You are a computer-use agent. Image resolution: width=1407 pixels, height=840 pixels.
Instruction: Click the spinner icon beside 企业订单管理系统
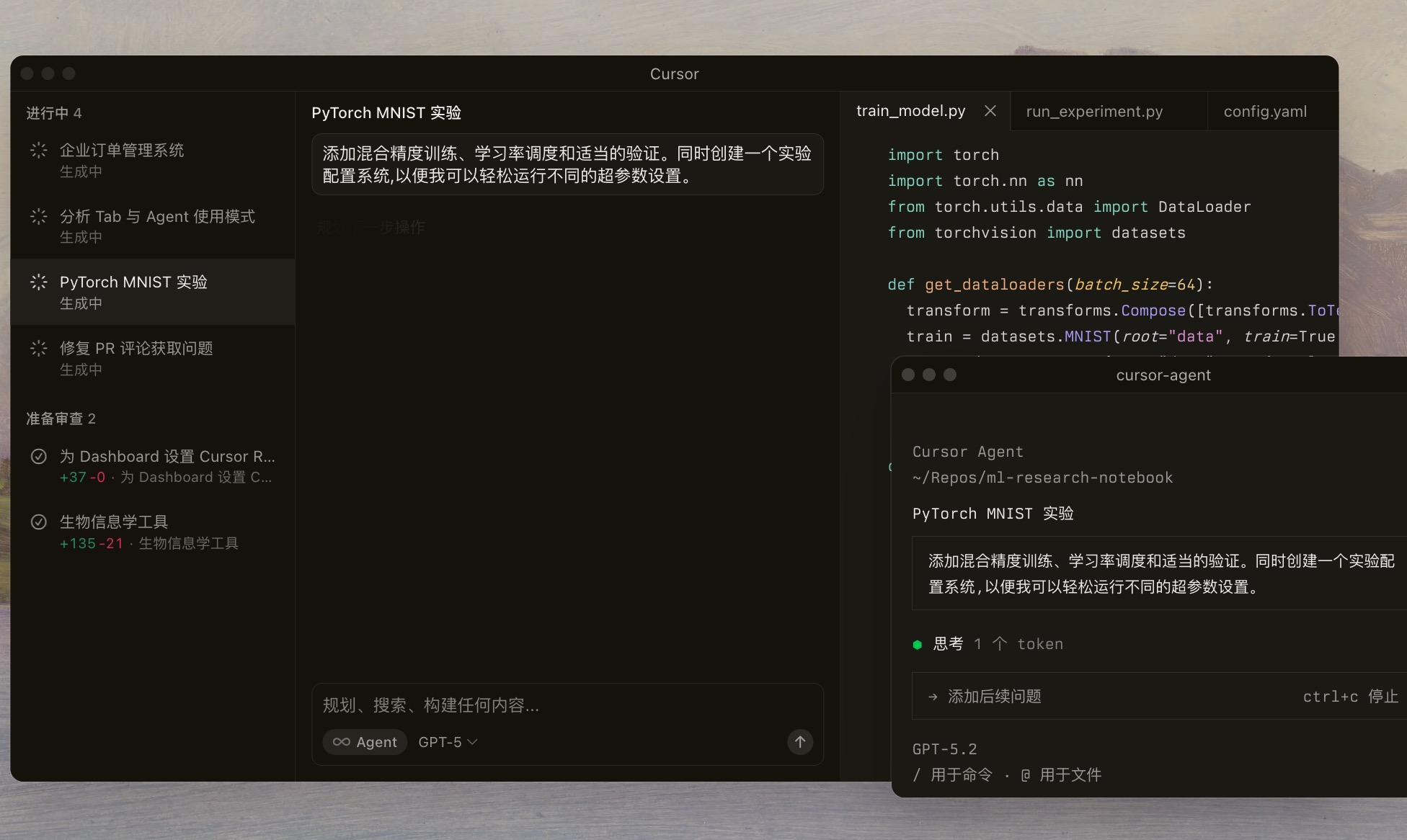coord(38,150)
